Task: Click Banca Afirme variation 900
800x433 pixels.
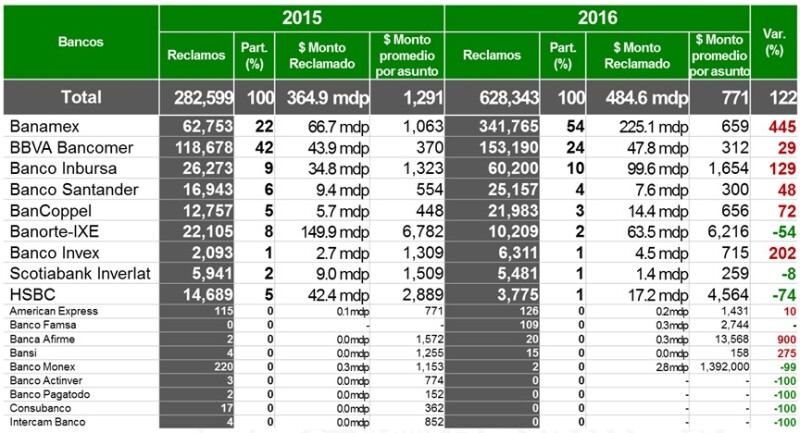Action: [x=787, y=339]
